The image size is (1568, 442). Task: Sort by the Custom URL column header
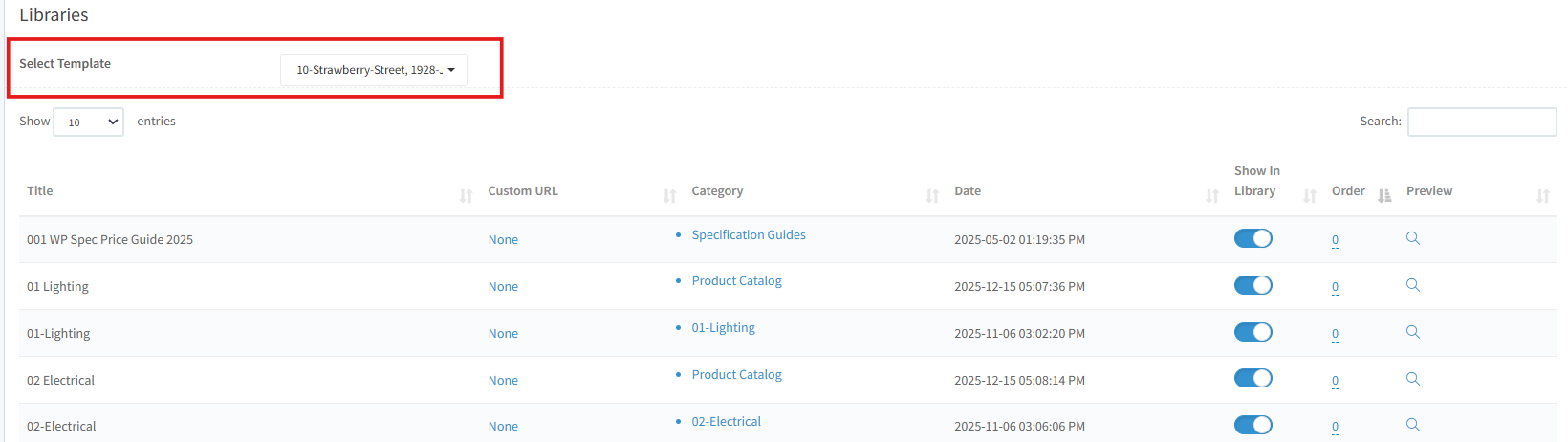coord(523,191)
